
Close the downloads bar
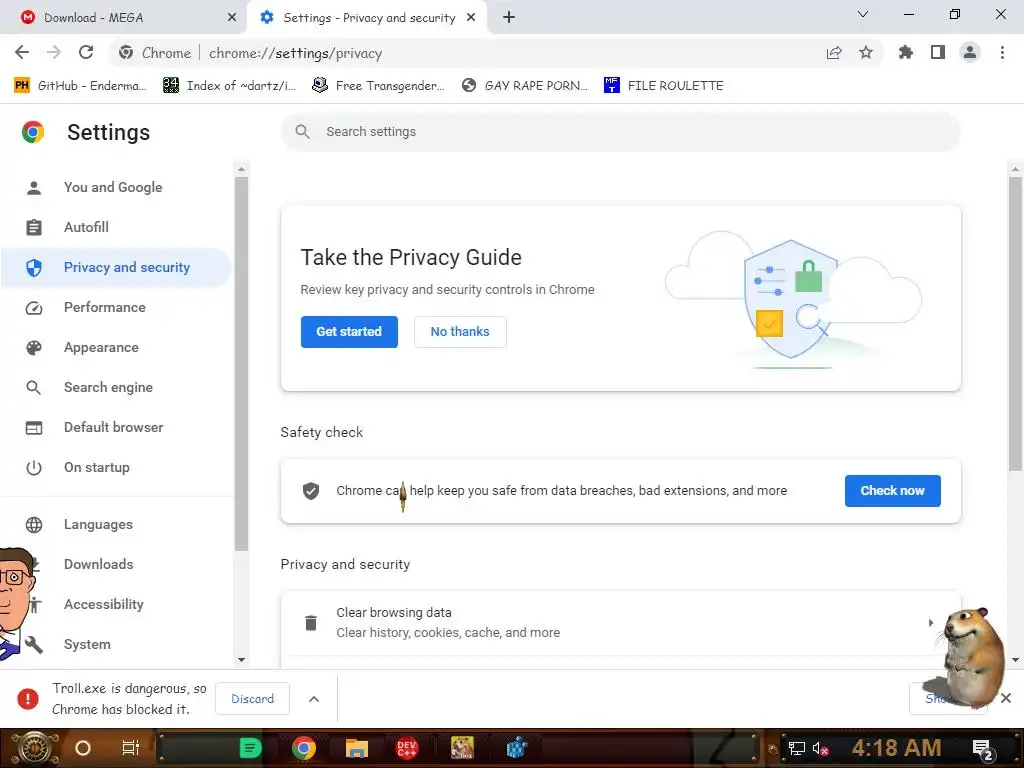1006,698
